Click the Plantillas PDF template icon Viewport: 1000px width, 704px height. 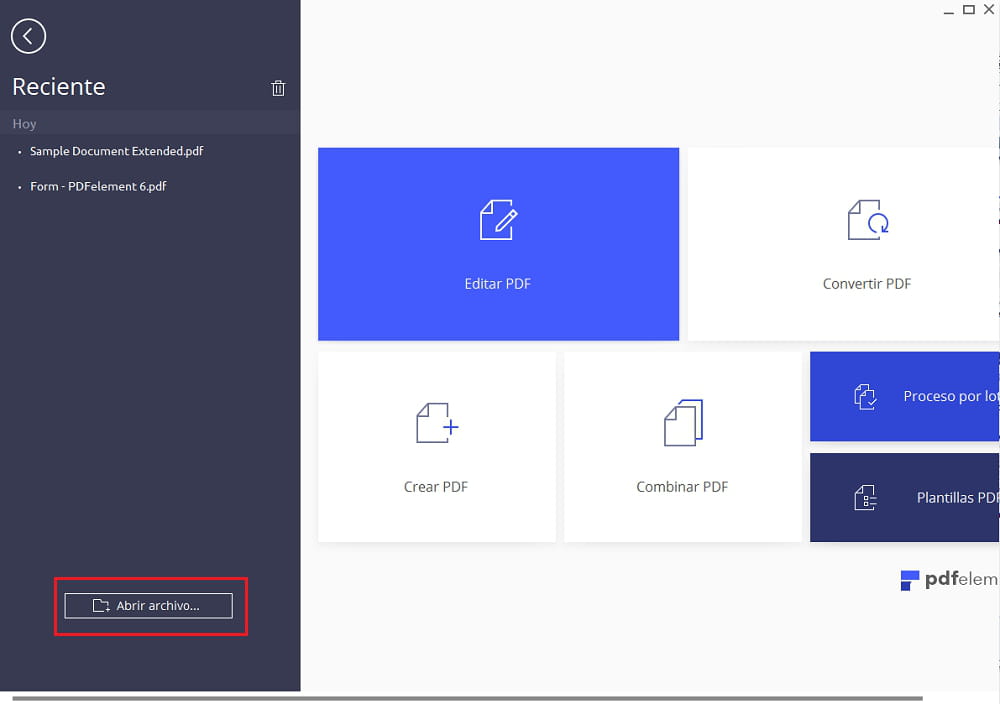(x=865, y=498)
